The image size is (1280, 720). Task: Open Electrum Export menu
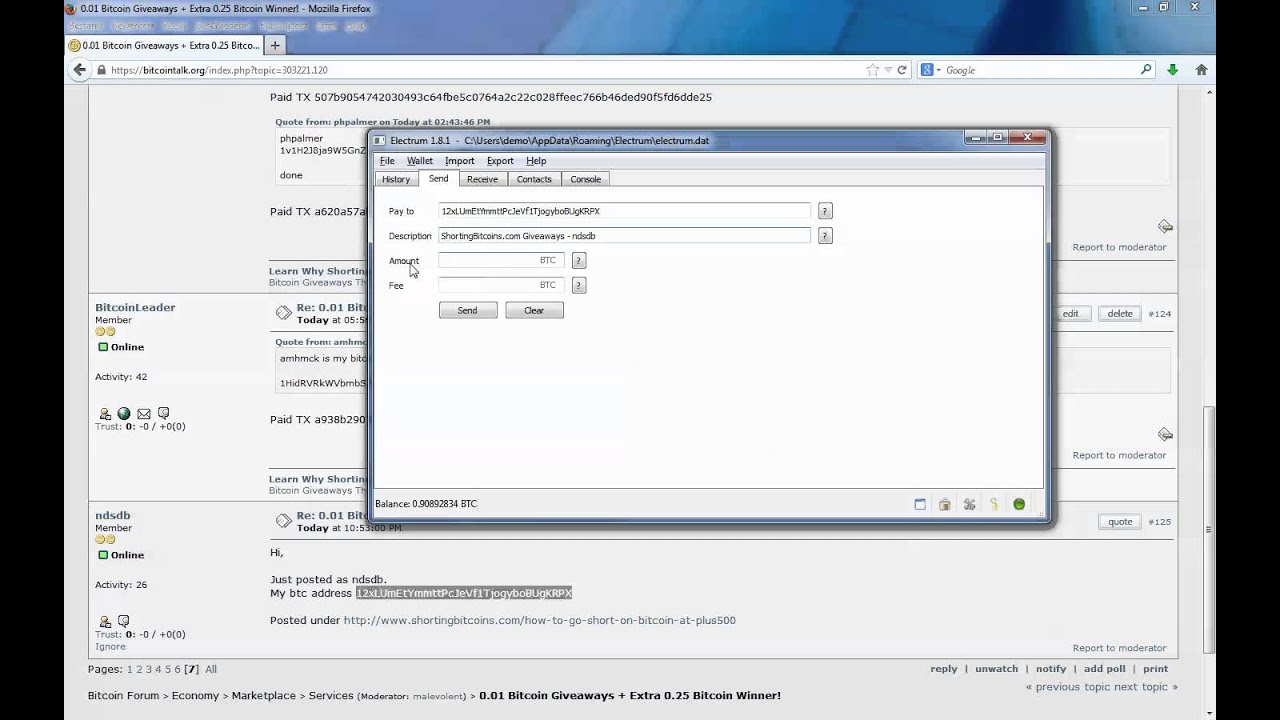tap(500, 161)
